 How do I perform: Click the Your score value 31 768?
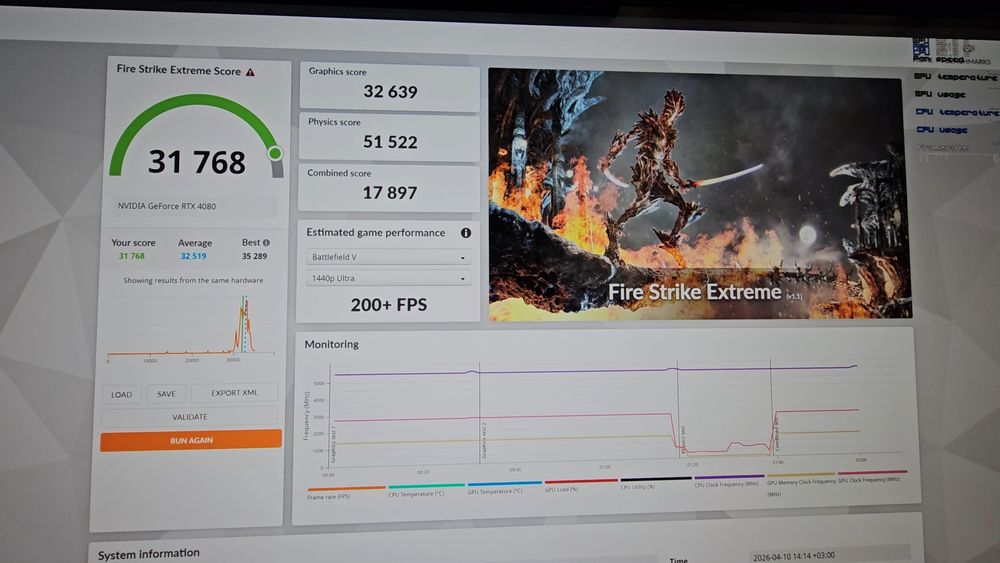point(131,256)
